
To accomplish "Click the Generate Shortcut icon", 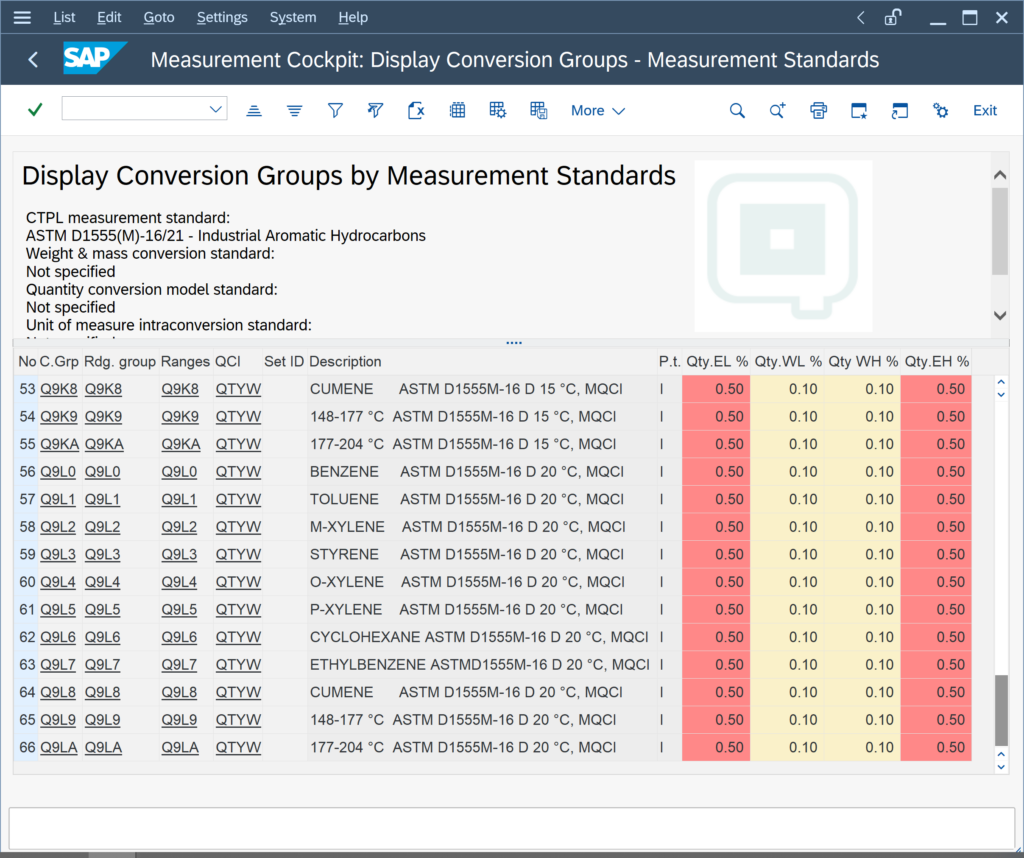I will tap(899, 111).
